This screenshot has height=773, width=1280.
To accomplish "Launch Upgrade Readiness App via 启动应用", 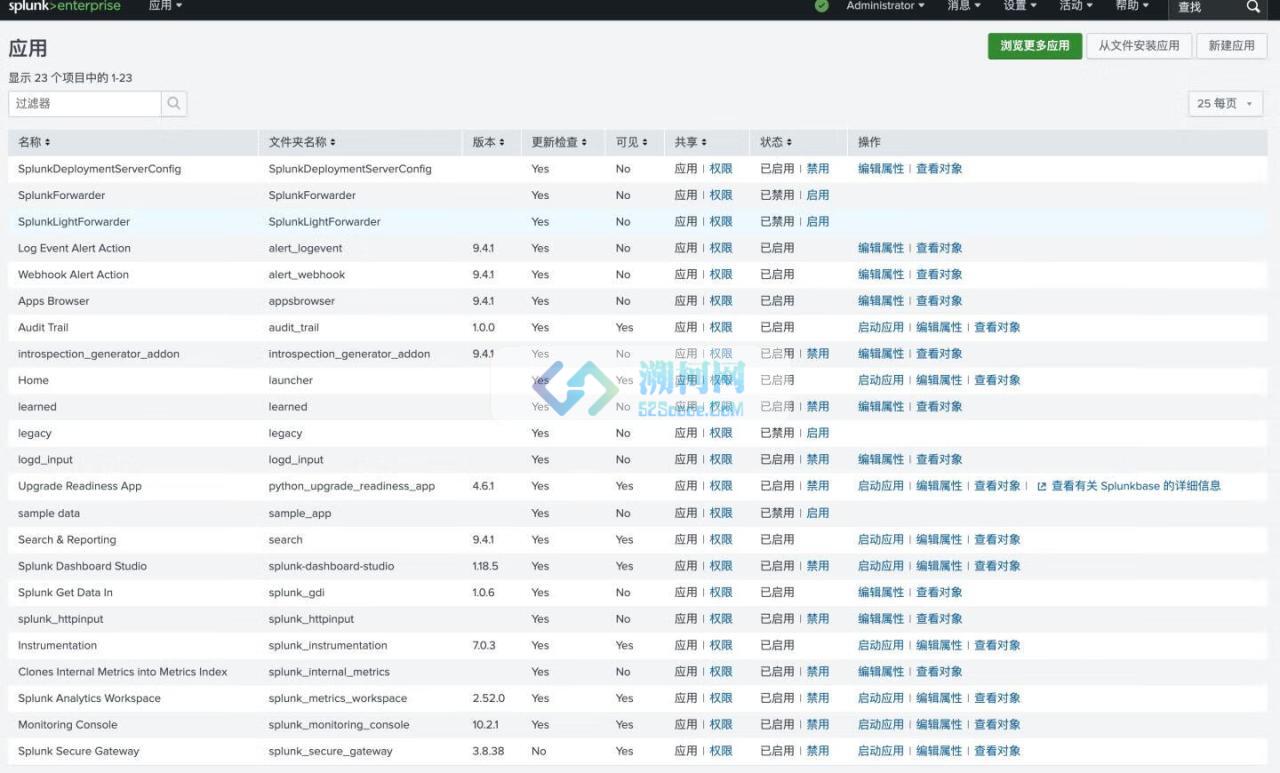I will tap(881, 486).
